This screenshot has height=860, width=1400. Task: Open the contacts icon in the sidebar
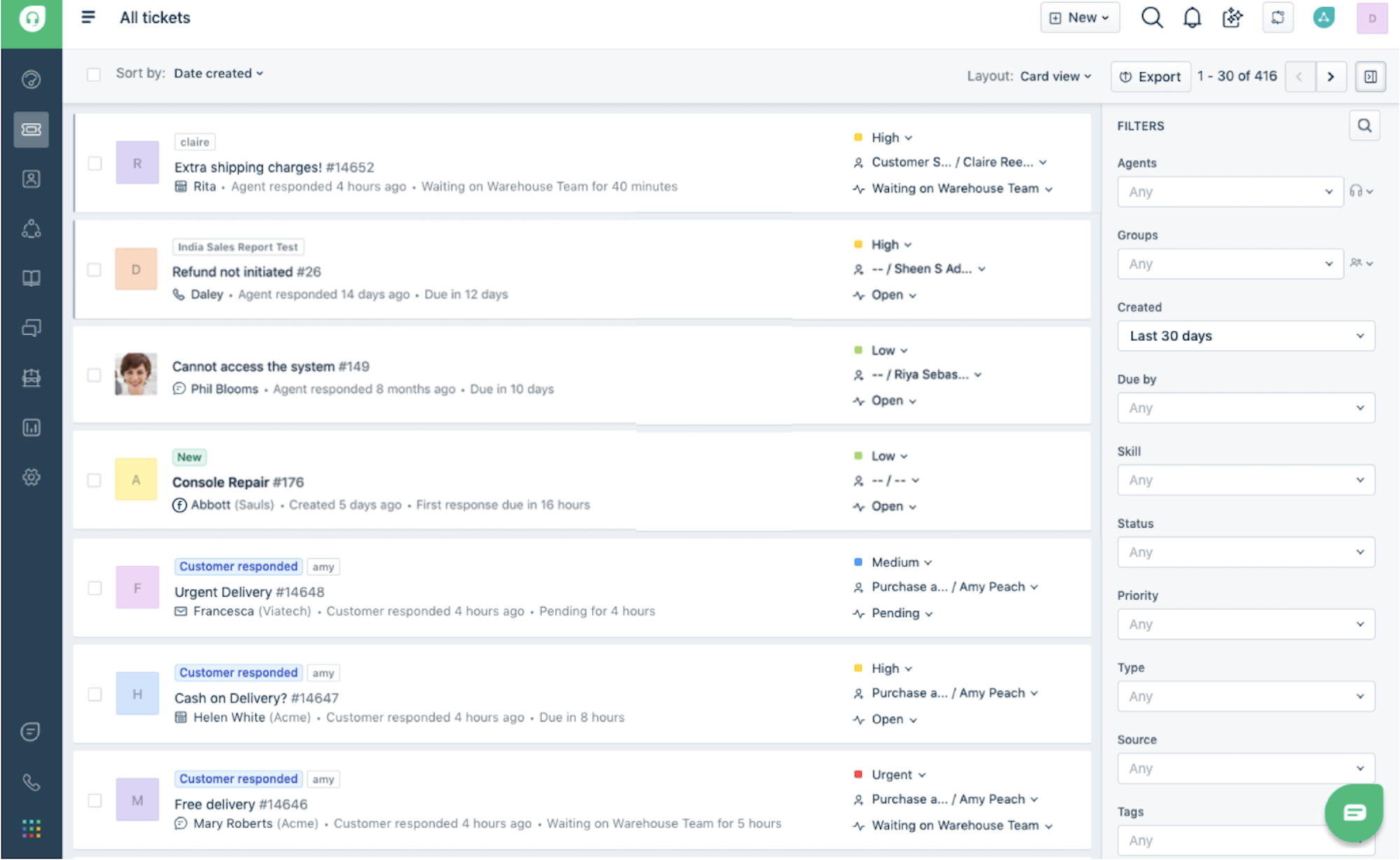[31, 179]
